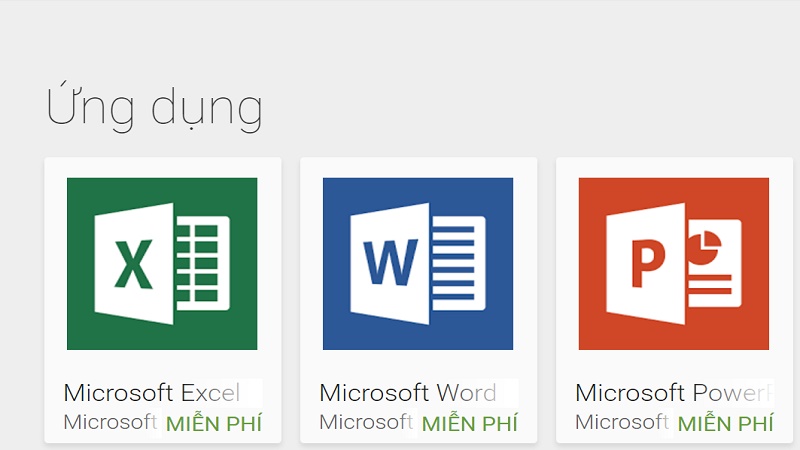The height and width of the screenshot is (450, 800).
Task: Click the white margin of the Excel card
Action: click(x=55, y=300)
